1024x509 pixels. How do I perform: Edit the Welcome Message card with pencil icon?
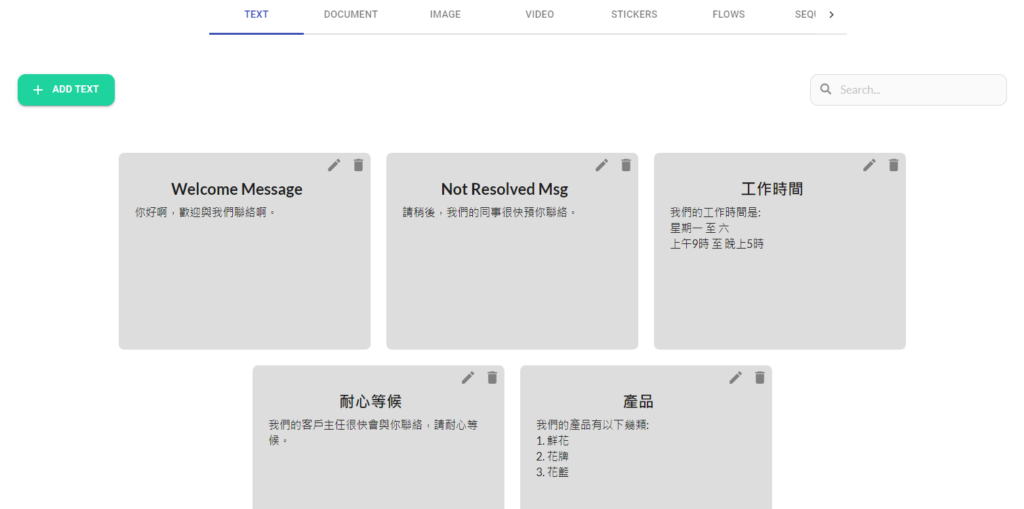point(334,165)
